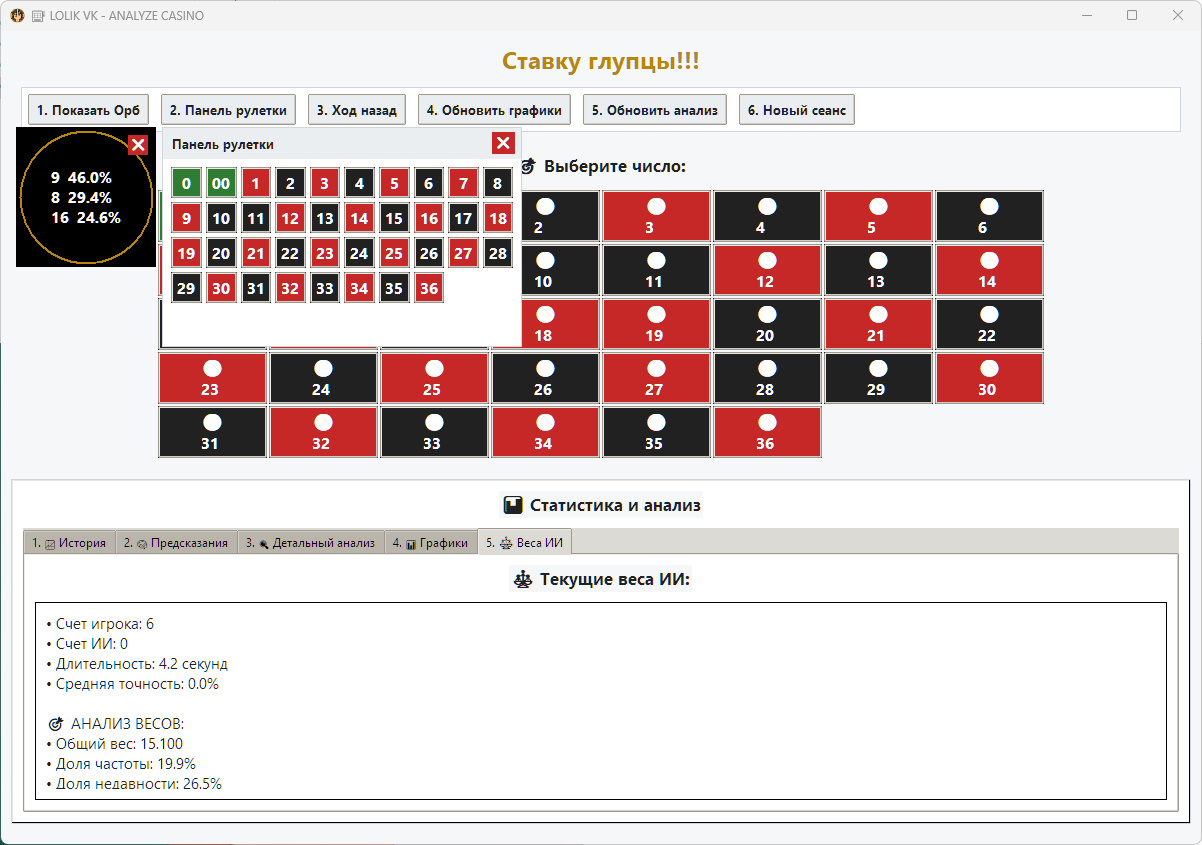Choose large tile 35 in main grid
This screenshot has height=845, width=1202.
656,432
